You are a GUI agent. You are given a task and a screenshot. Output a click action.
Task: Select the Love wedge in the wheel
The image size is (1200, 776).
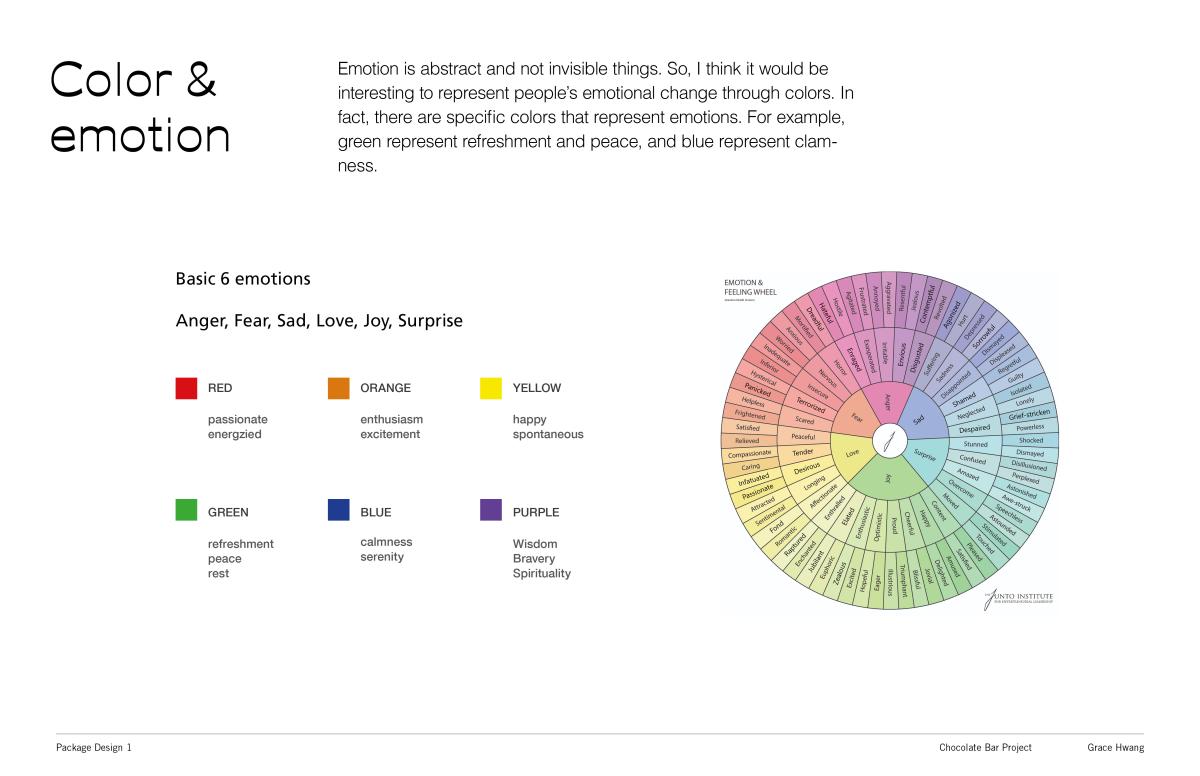[852, 454]
